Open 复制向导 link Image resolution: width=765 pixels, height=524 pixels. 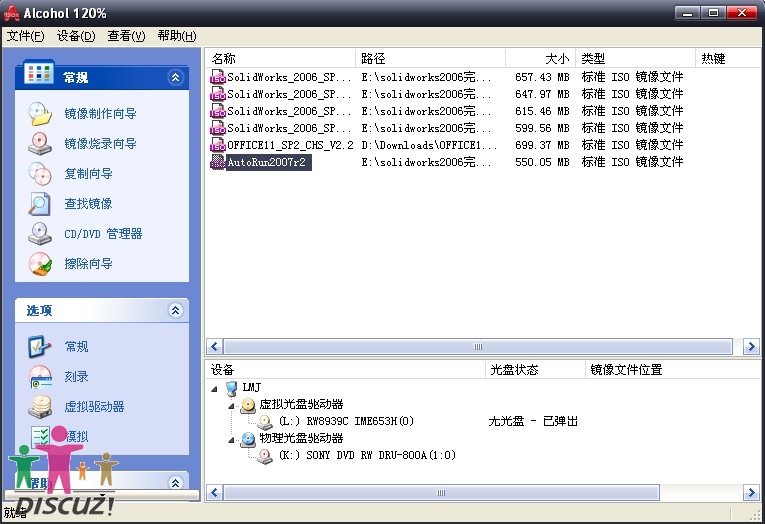point(88,174)
